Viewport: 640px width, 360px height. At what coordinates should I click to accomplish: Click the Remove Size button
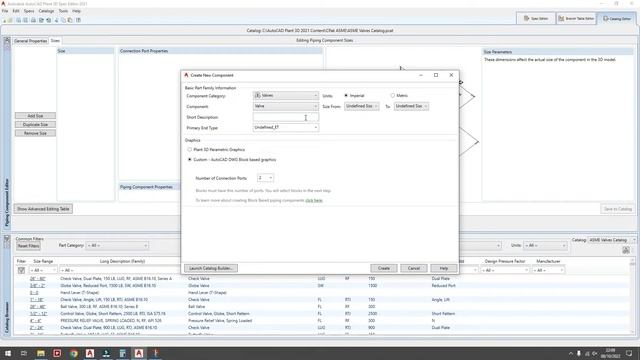pyautogui.click(x=35, y=133)
